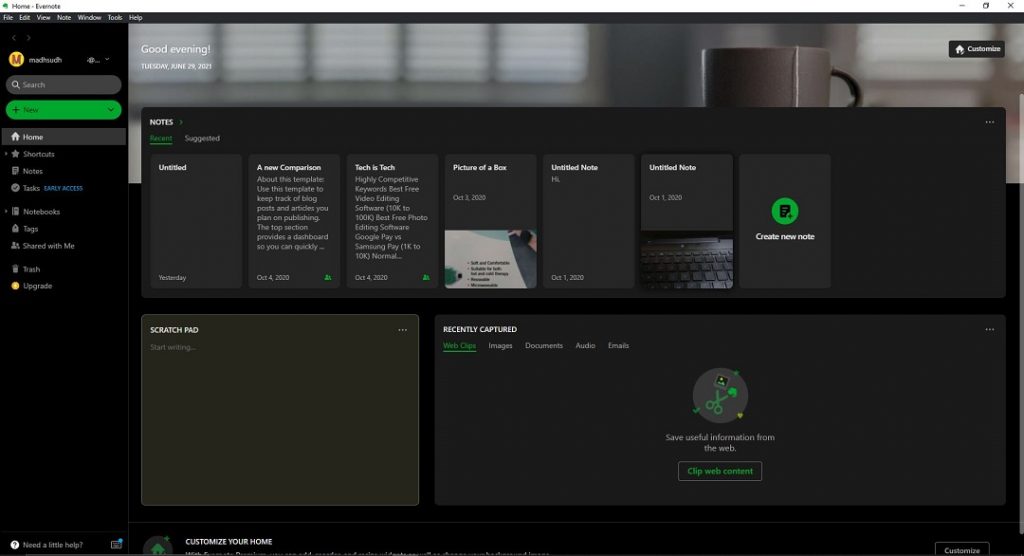Click the user avatar M icon
1024x556 pixels.
16,59
